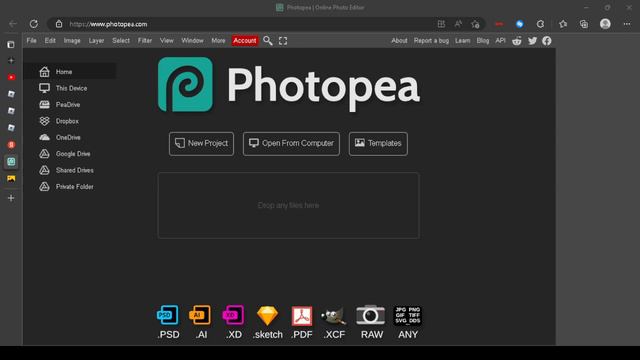Open the More menu
Screen dimensions: 640x360
point(218,40)
